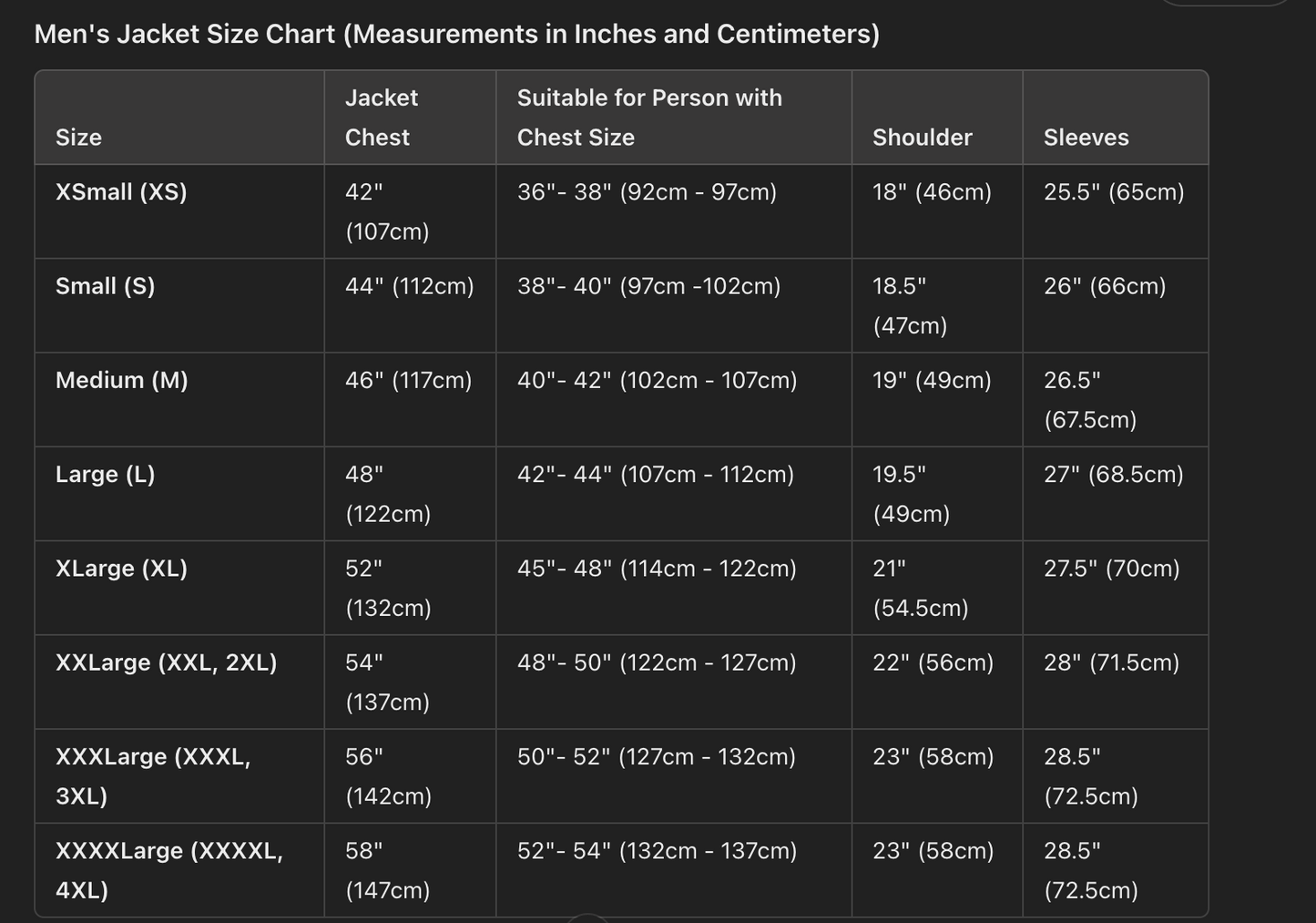Click the 40"- 42" chest size range cell
Screen dimensions: 1316x923
coord(657,380)
